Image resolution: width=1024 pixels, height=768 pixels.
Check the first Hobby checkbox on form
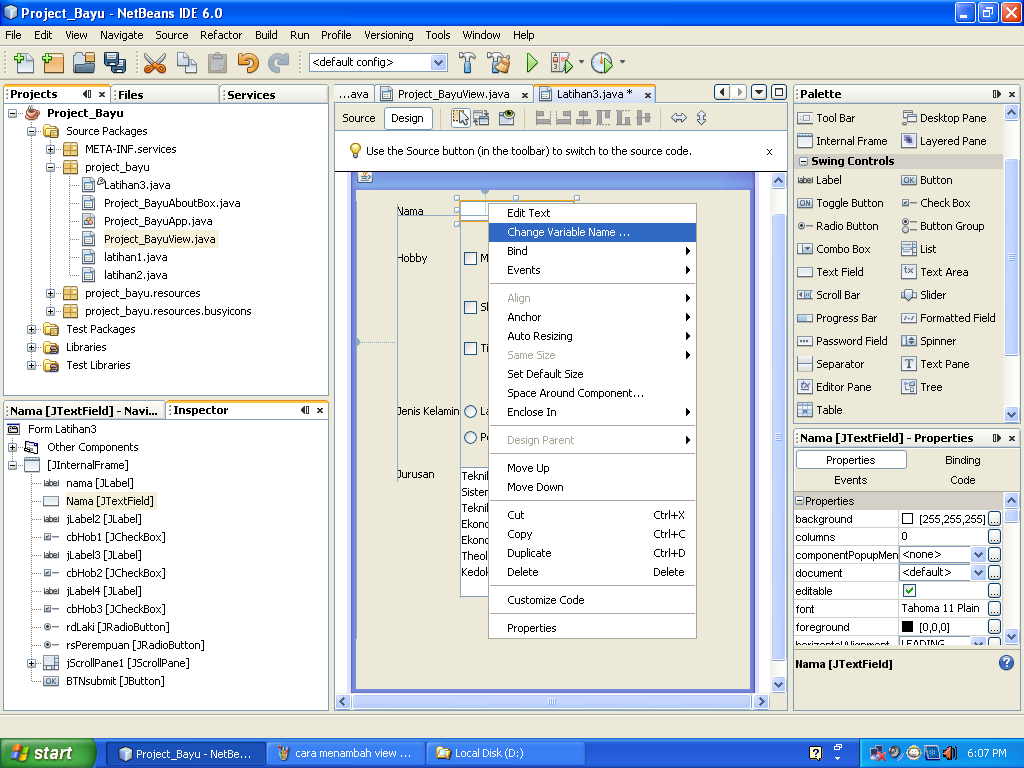point(470,259)
